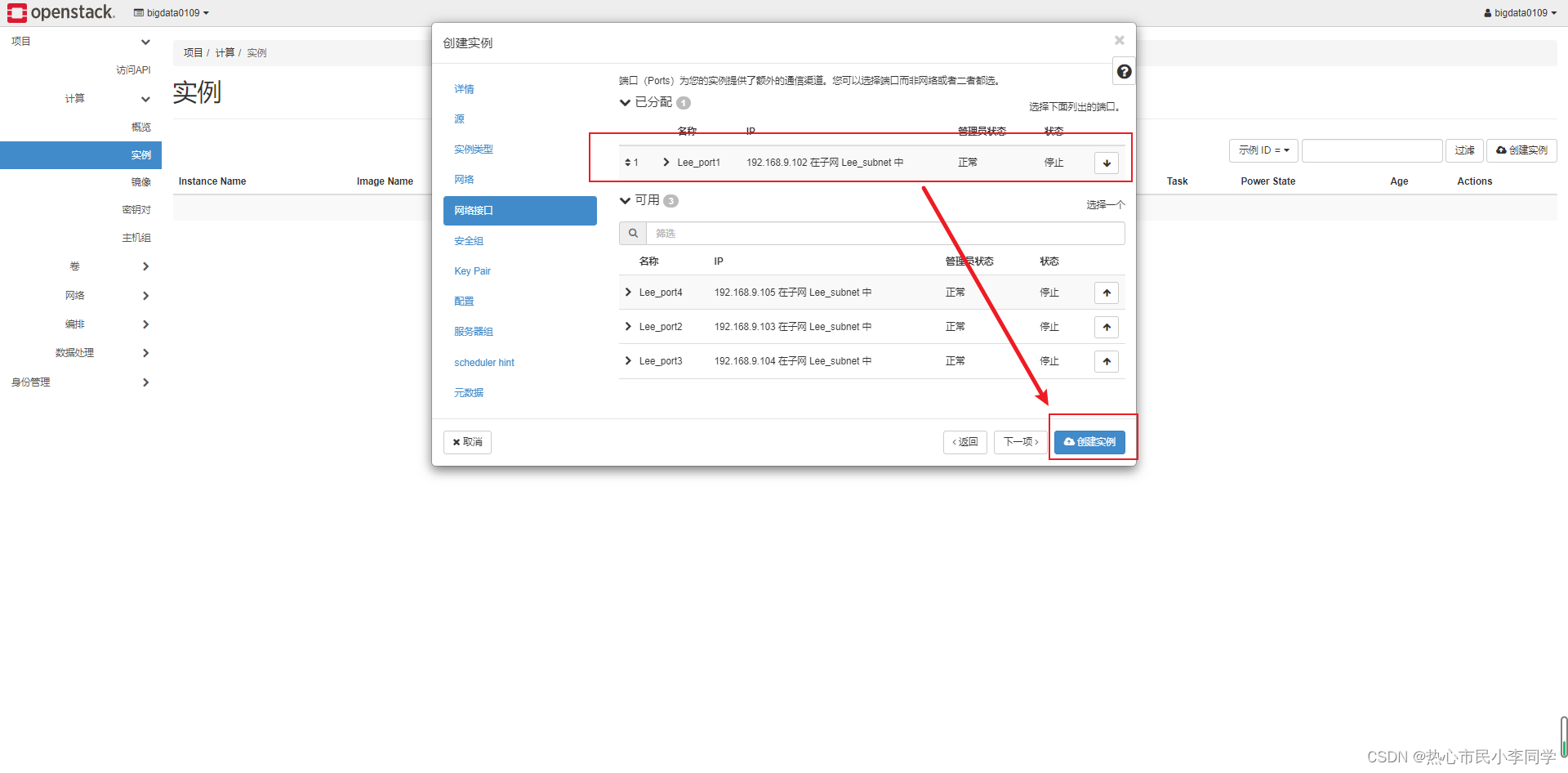Image resolution: width=1568 pixels, height=773 pixels.
Task: Expand Lee_port2 row details
Action: pos(628,326)
